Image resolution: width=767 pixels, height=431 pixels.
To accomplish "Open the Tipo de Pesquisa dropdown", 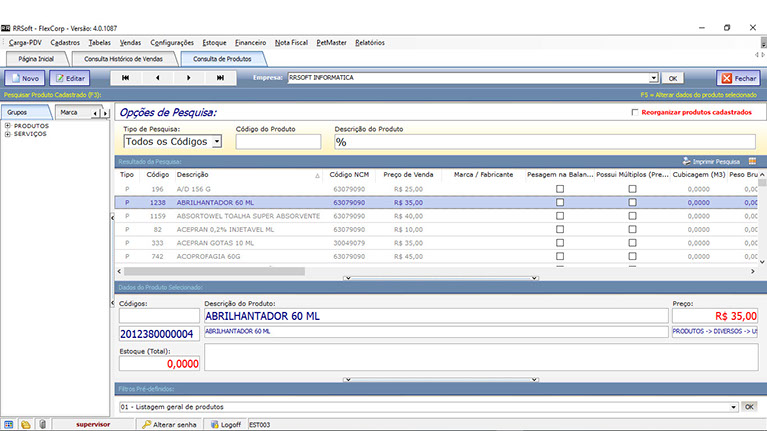I will coord(216,142).
